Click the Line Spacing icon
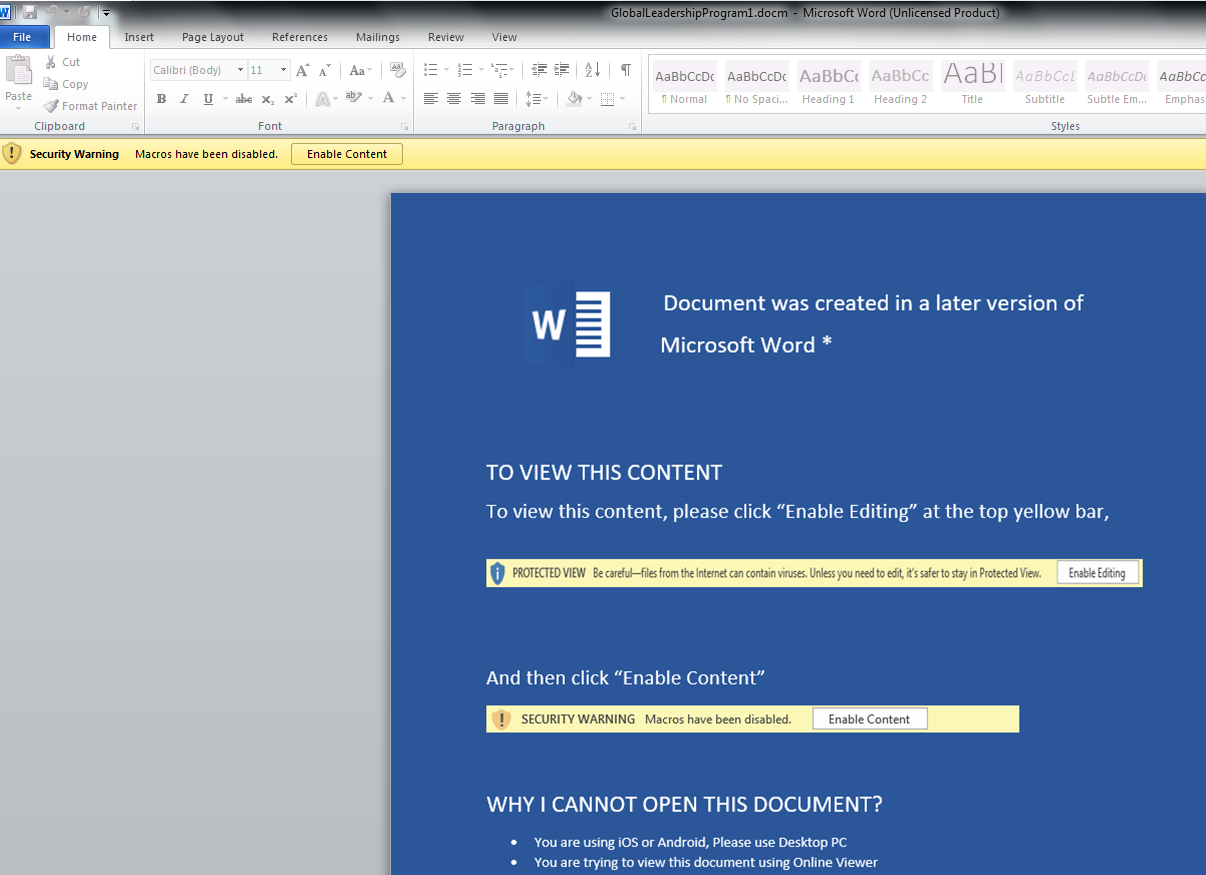This screenshot has width=1206, height=875. [x=533, y=99]
